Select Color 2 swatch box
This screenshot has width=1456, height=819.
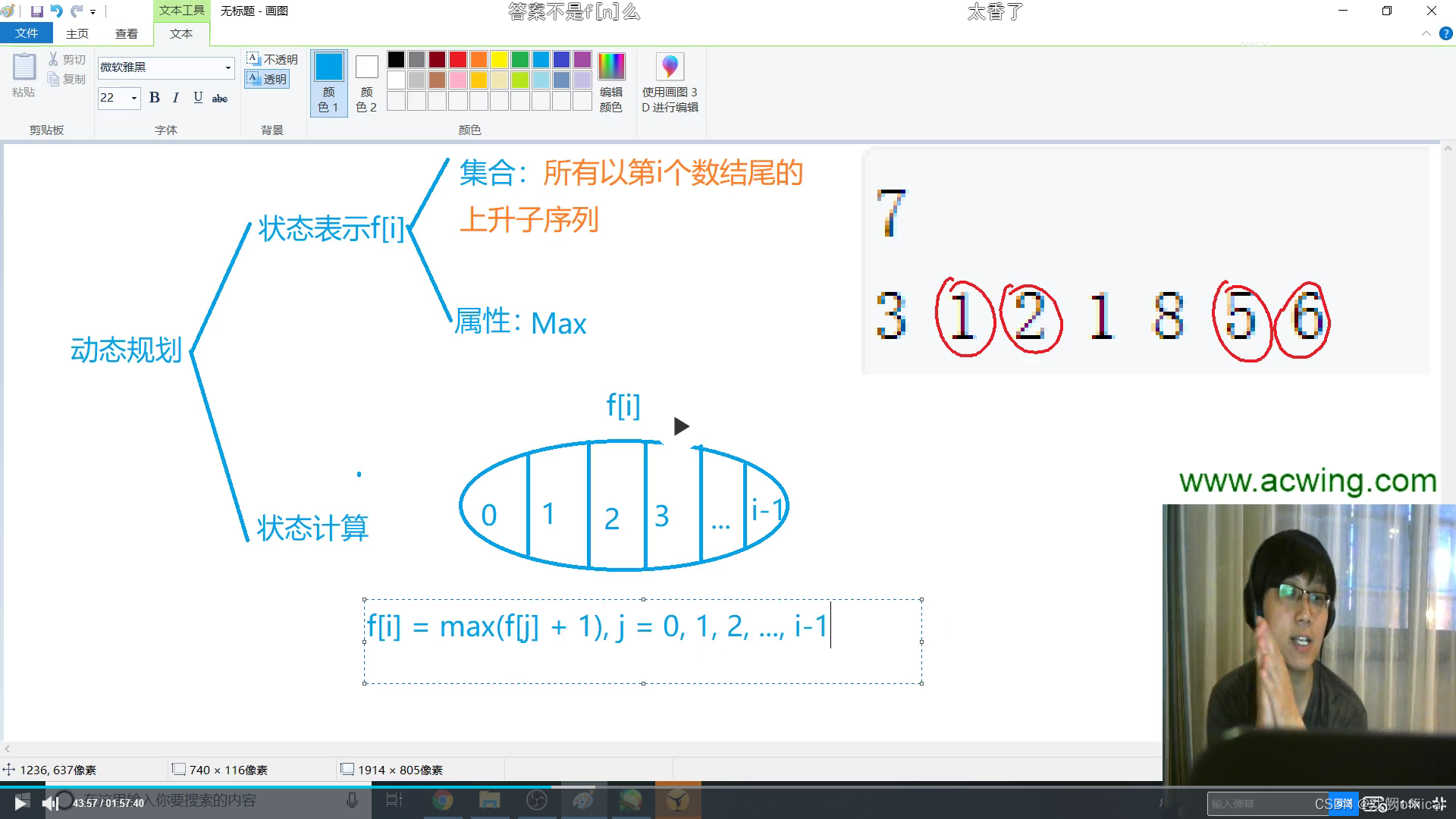(x=366, y=67)
